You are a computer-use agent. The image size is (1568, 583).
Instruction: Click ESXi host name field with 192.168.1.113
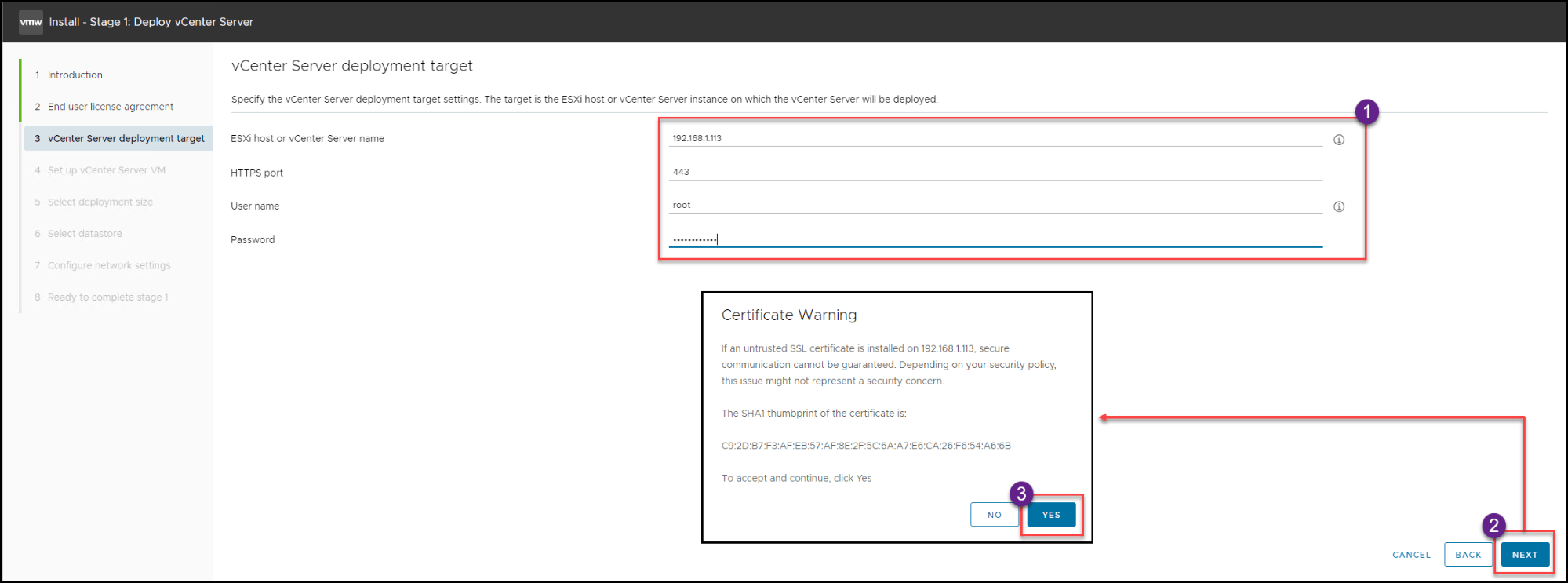click(995, 138)
